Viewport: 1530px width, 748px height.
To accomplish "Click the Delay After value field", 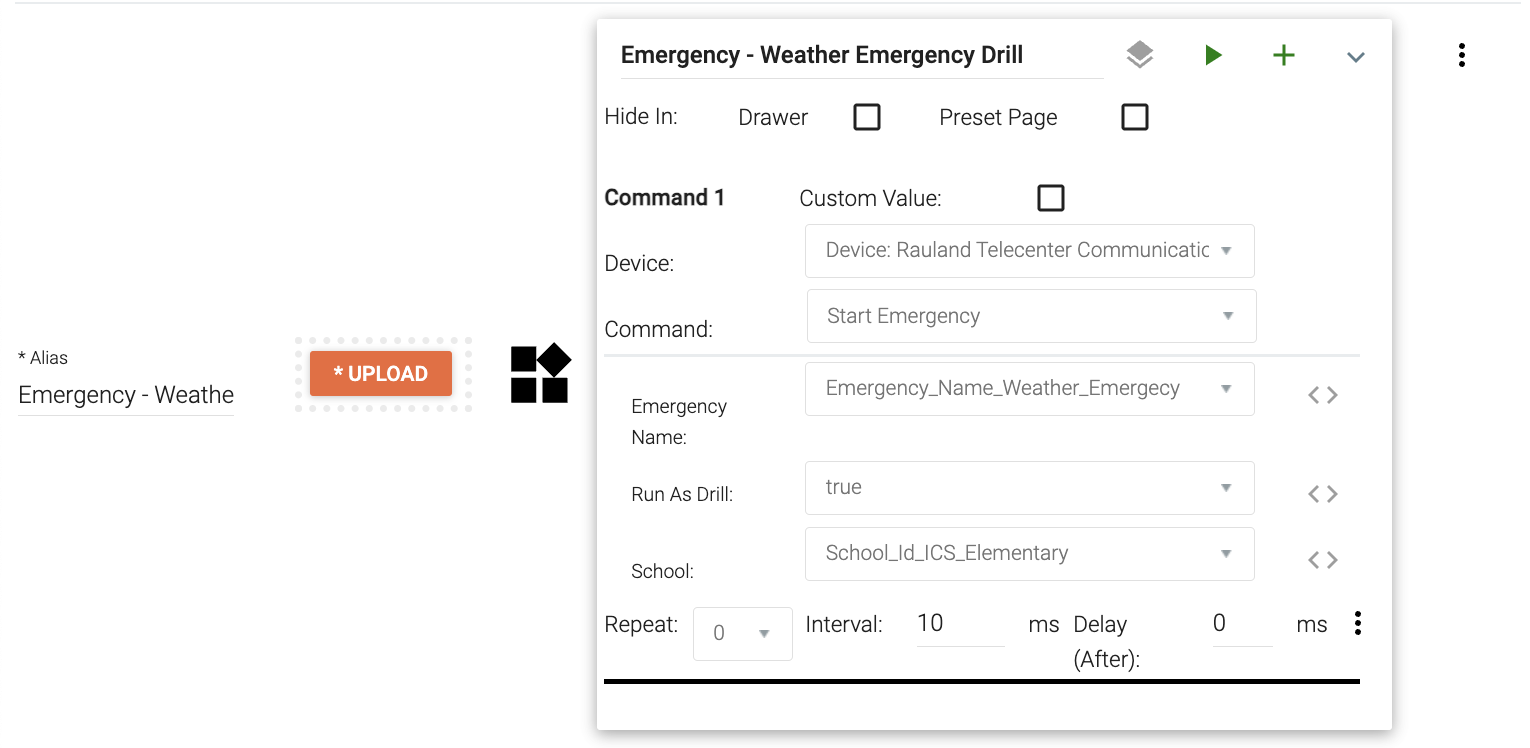I will coord(1242,624).
